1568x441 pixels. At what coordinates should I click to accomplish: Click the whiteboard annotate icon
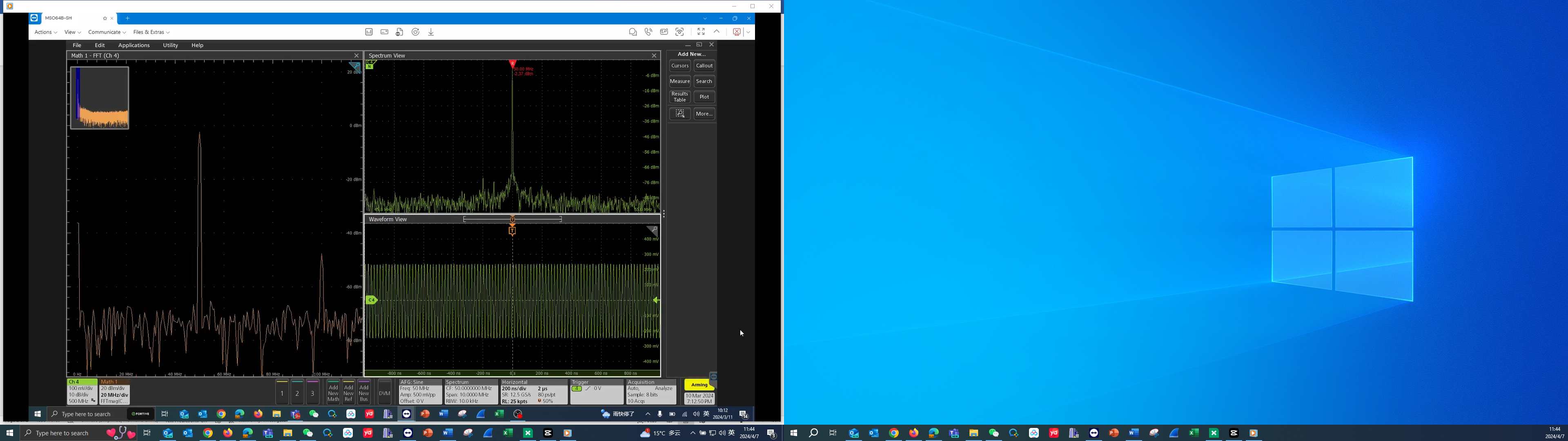[x=664, y=32]
